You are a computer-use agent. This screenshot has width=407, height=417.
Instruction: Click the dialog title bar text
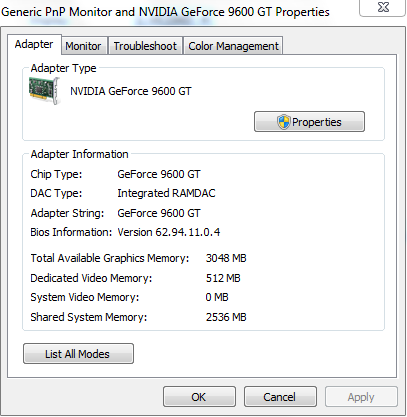tap(165, 12)
